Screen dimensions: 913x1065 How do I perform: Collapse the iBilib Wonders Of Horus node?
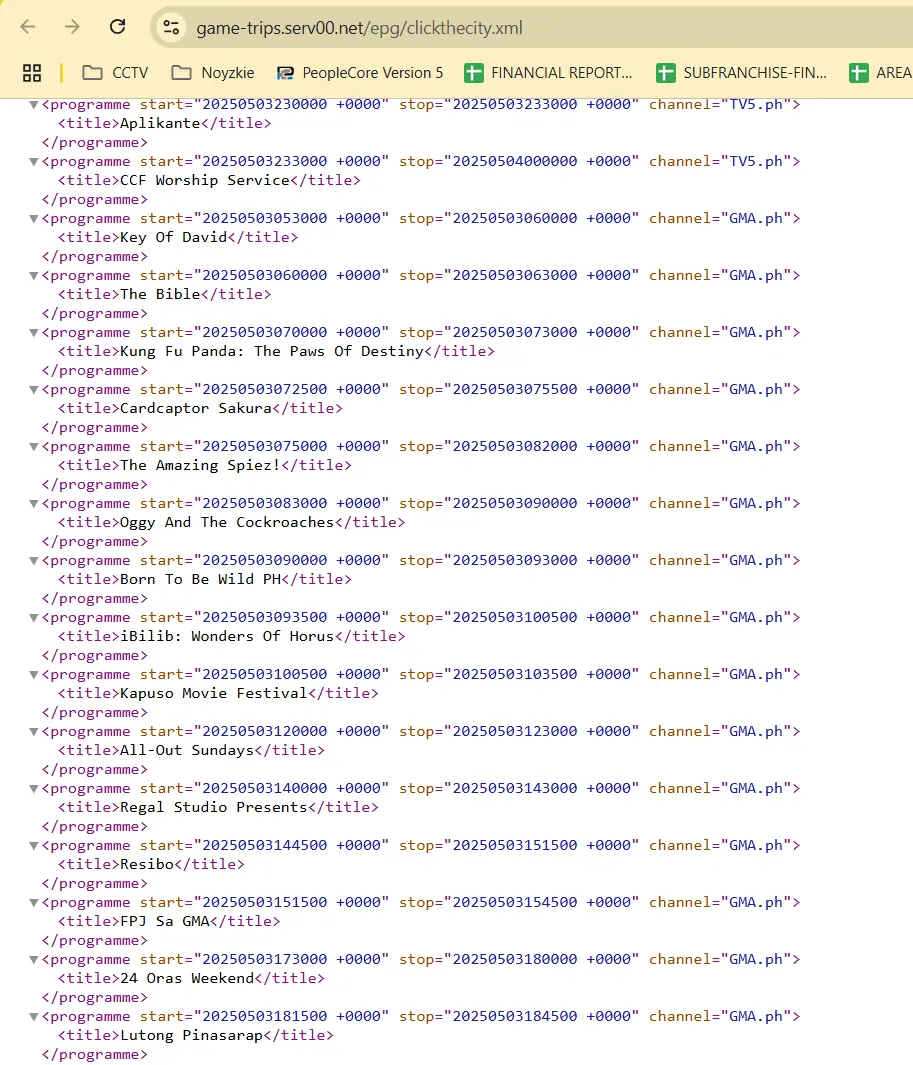pos(33,619)
